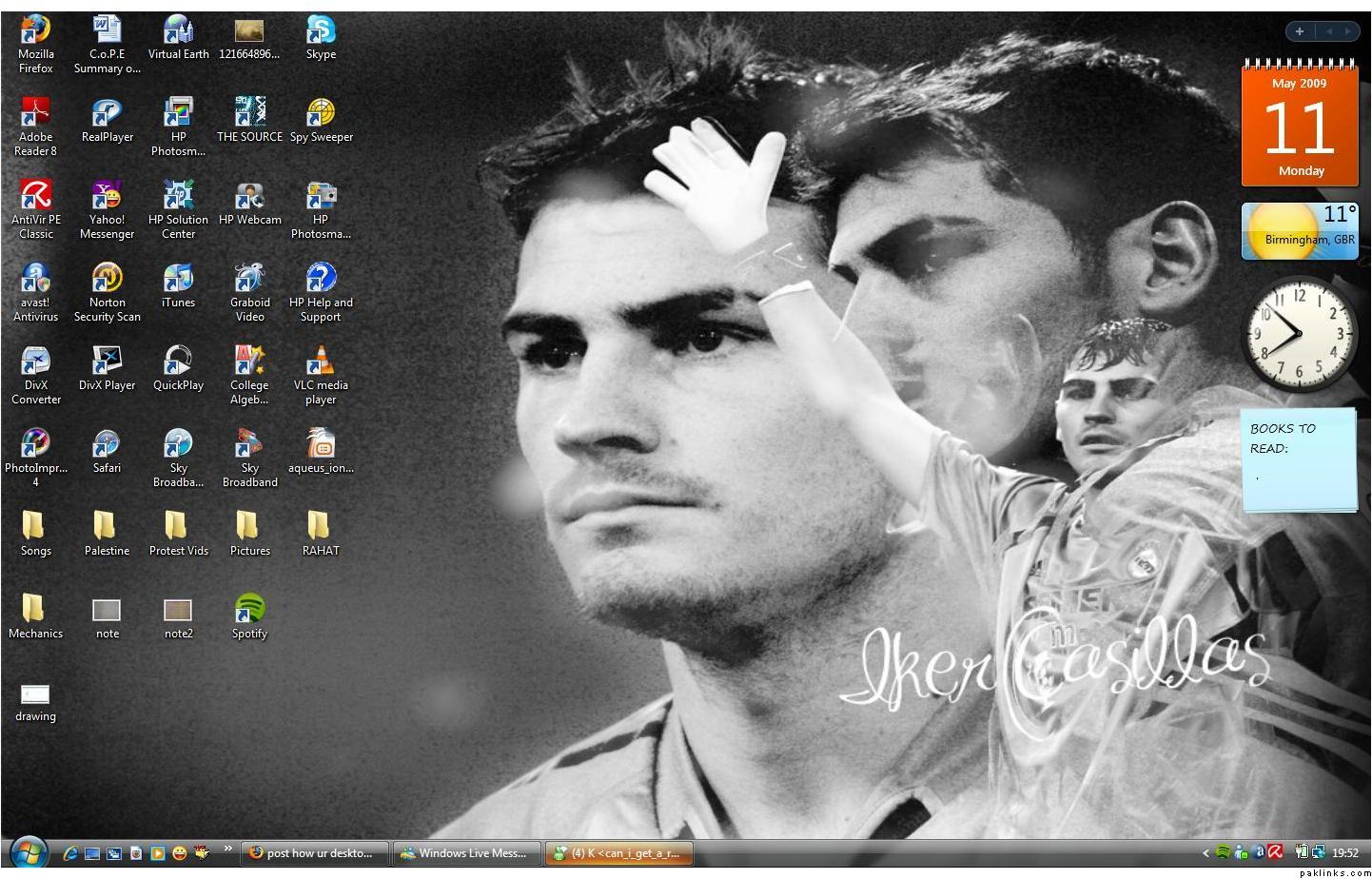
Task: Show hidden system tray icons arrow
Action: click(x=1205, y=853)
